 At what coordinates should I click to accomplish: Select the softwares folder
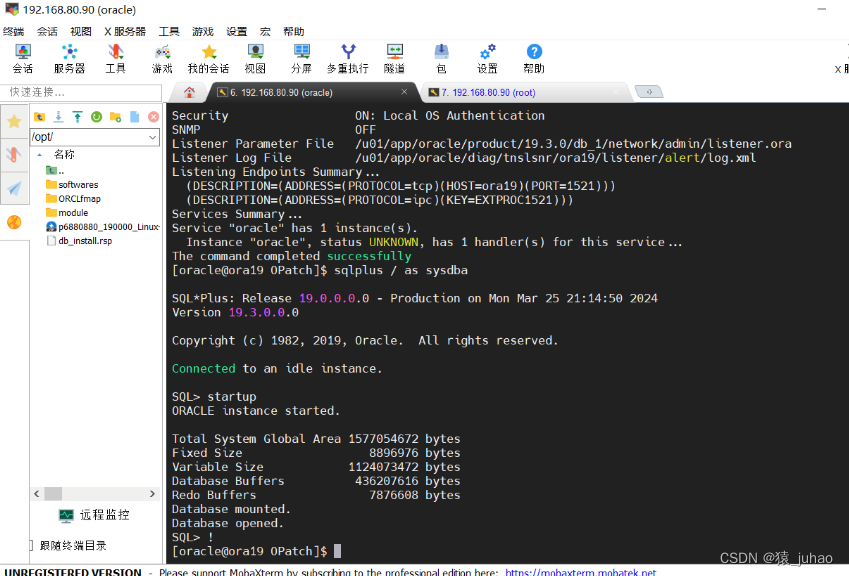[x=78, y=185]
